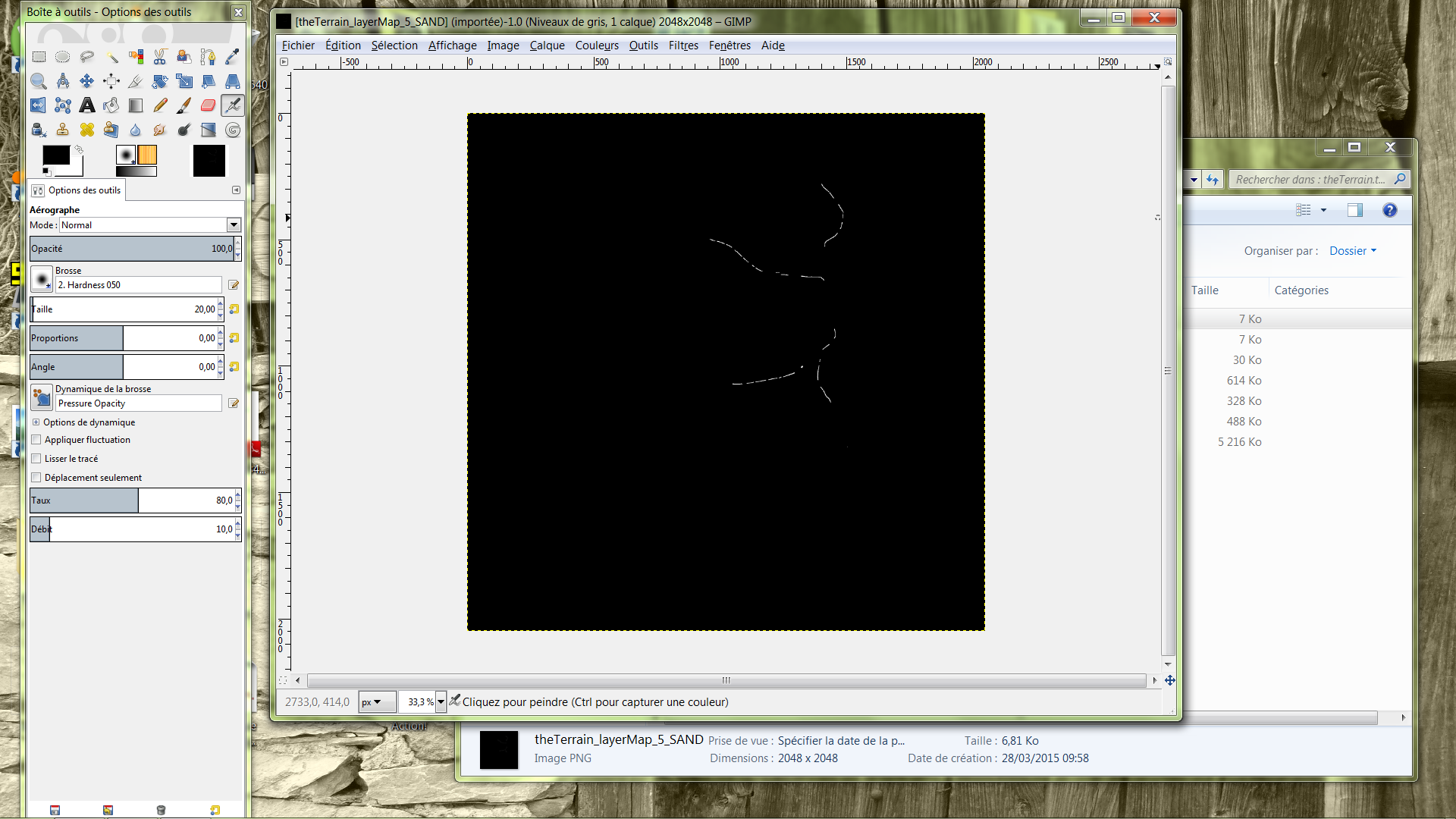The height and width of the screenshot is (819, 1456).
Task: Select the Blend gradient tool
Action: (136, 105)
